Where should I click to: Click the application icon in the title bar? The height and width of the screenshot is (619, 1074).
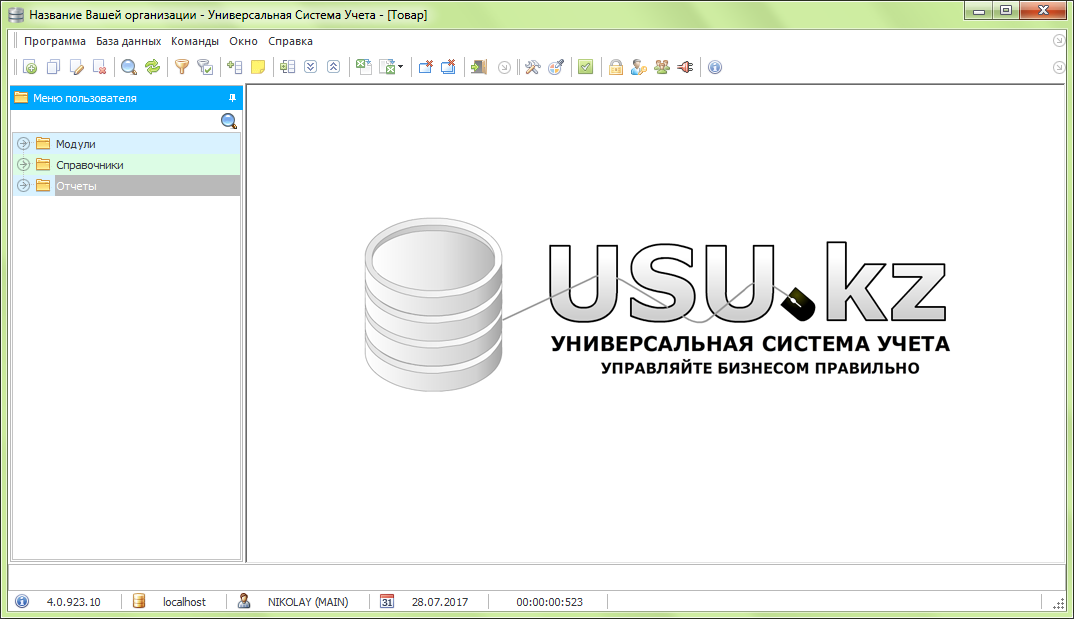pos(16,14)
